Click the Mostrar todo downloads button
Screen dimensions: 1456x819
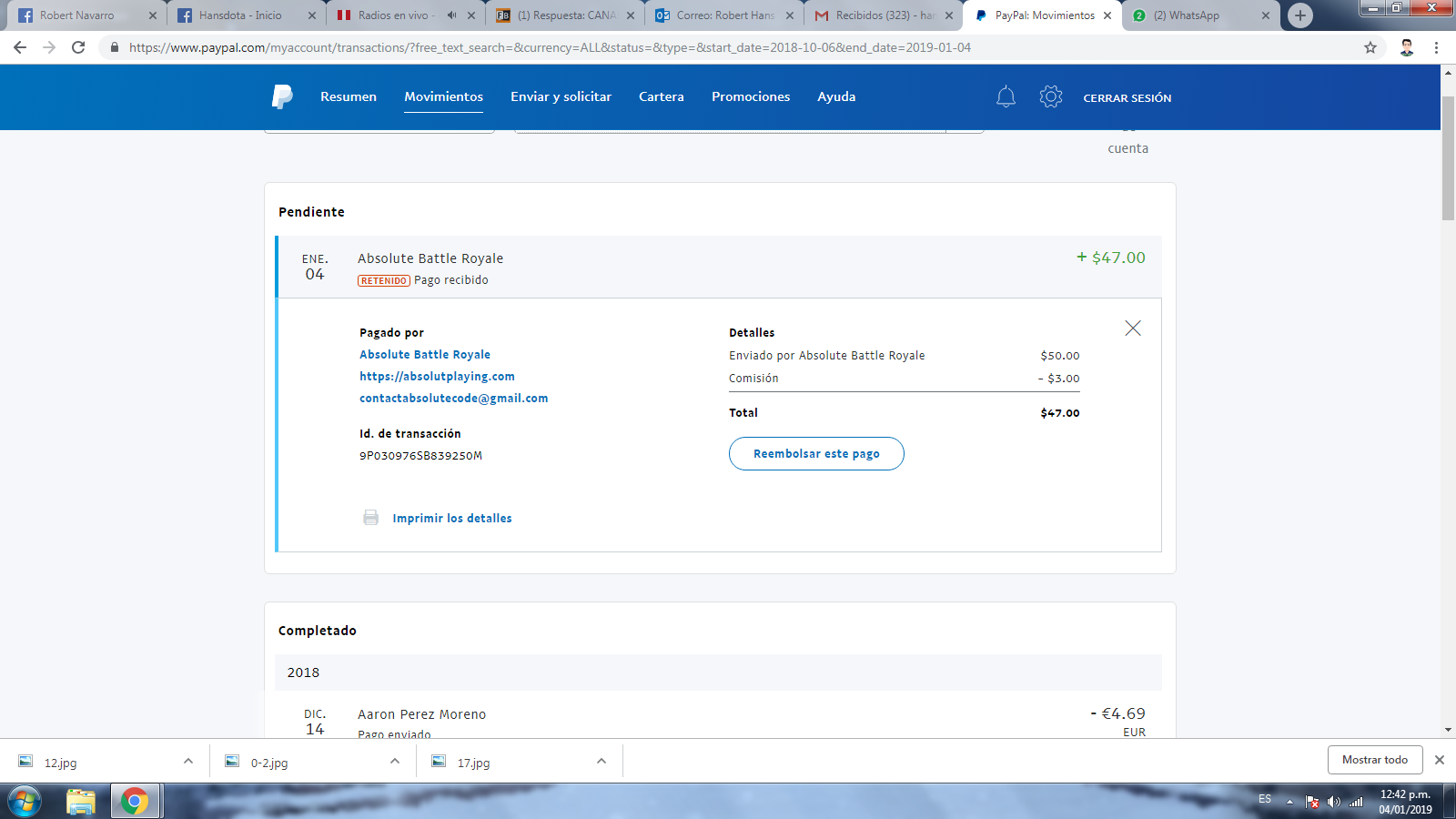pyautogui.click(x=1375, y=760)
